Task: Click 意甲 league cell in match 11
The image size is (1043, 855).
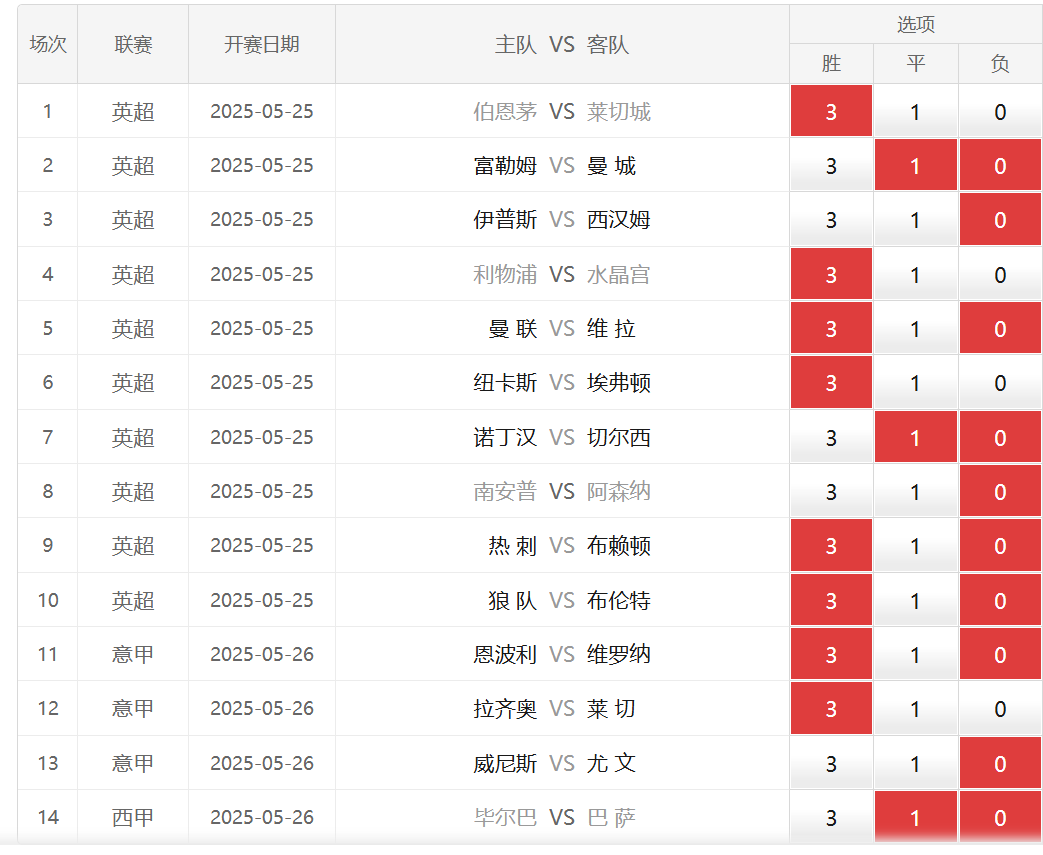Action: pos(133,654)
